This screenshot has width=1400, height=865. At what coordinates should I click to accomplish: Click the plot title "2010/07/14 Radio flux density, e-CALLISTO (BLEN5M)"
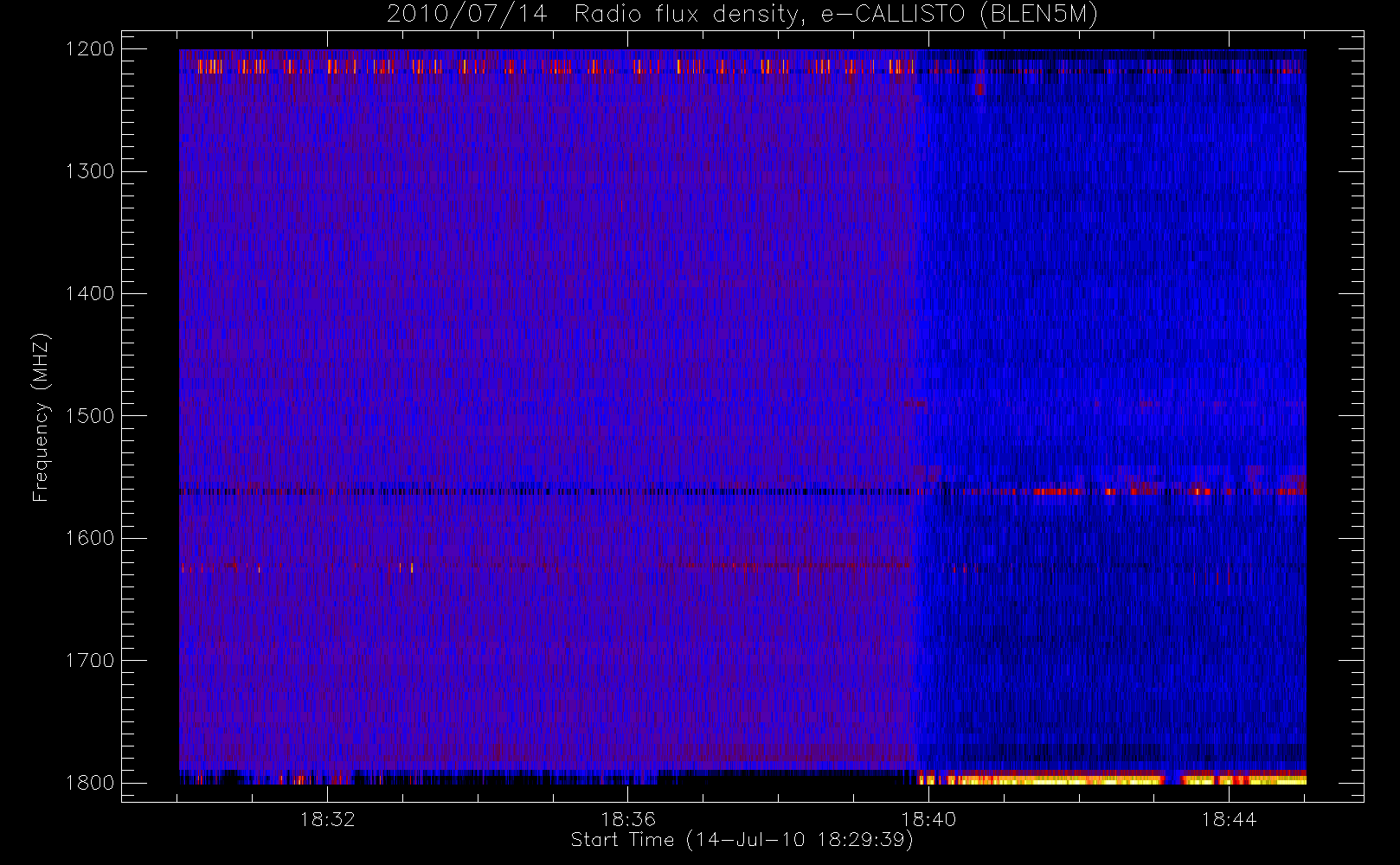[x=742, y=15]
